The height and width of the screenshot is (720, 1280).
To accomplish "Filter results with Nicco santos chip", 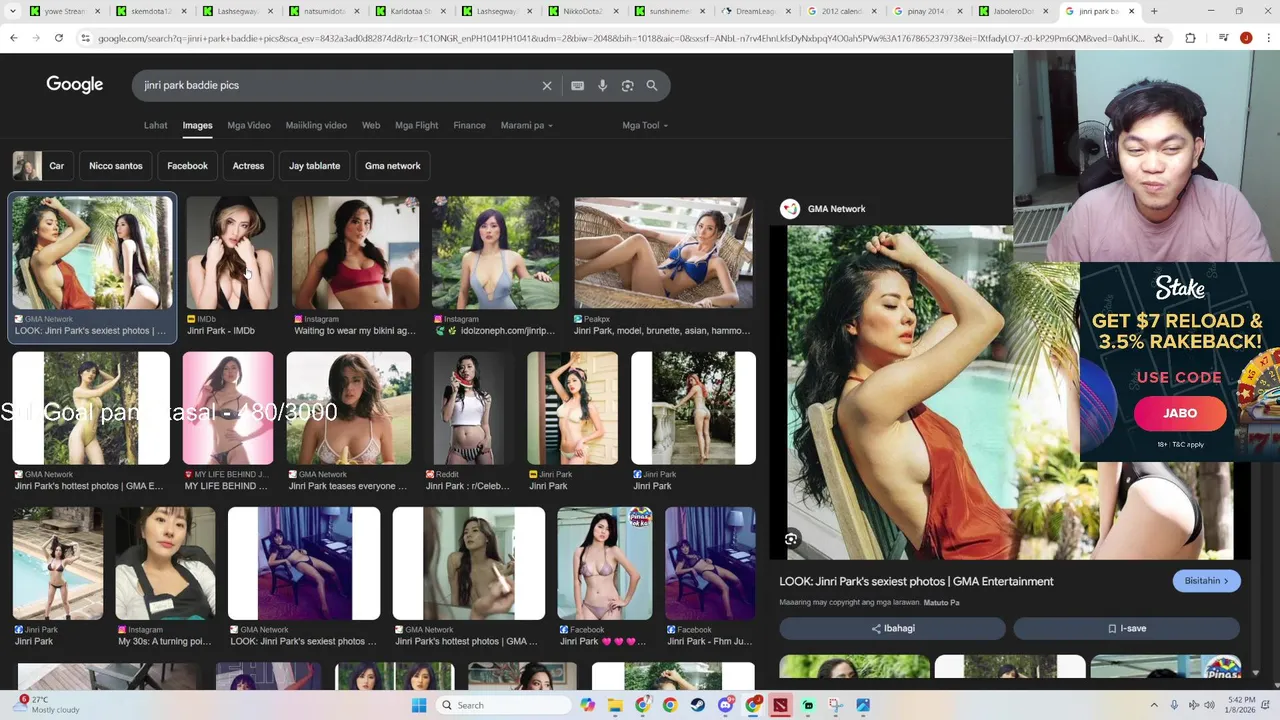I will pos(116,166).
